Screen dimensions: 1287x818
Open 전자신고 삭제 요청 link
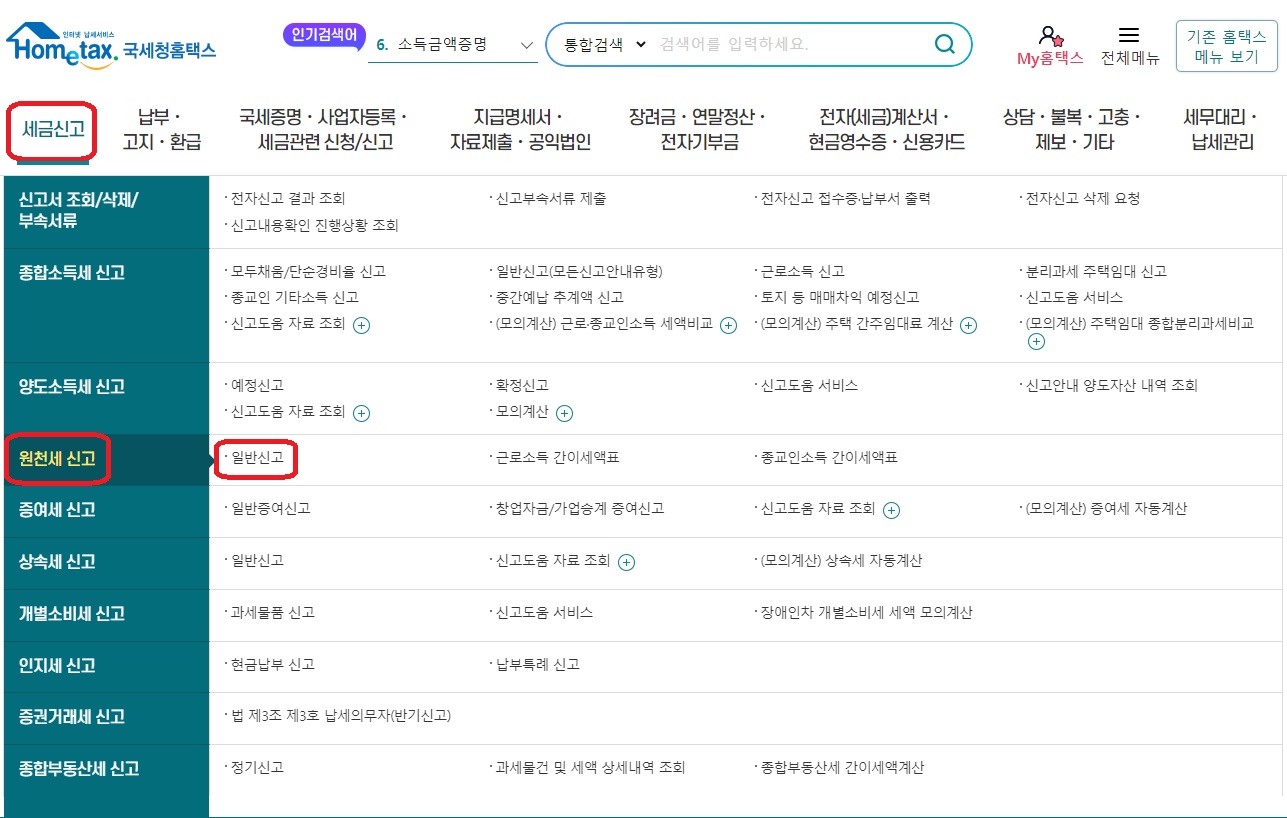point(1083,199)
